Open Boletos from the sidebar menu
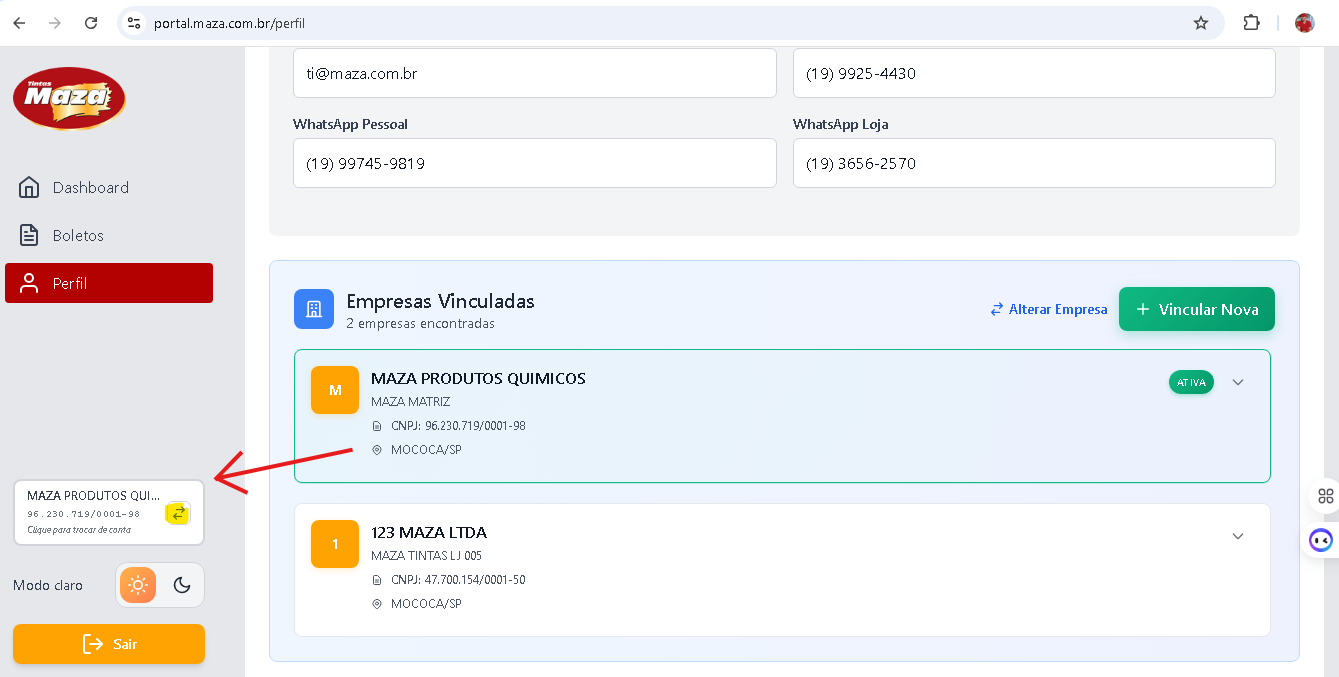Viewport: 1339px width, 677px height. pos(78,236)
